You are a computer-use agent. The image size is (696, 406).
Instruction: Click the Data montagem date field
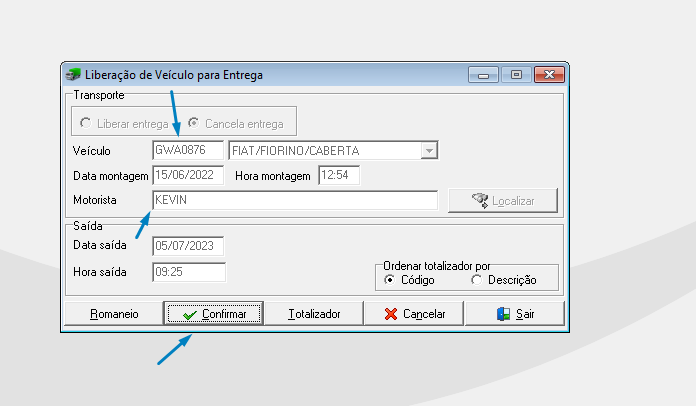pyautogui.click(x=188, y=175)
